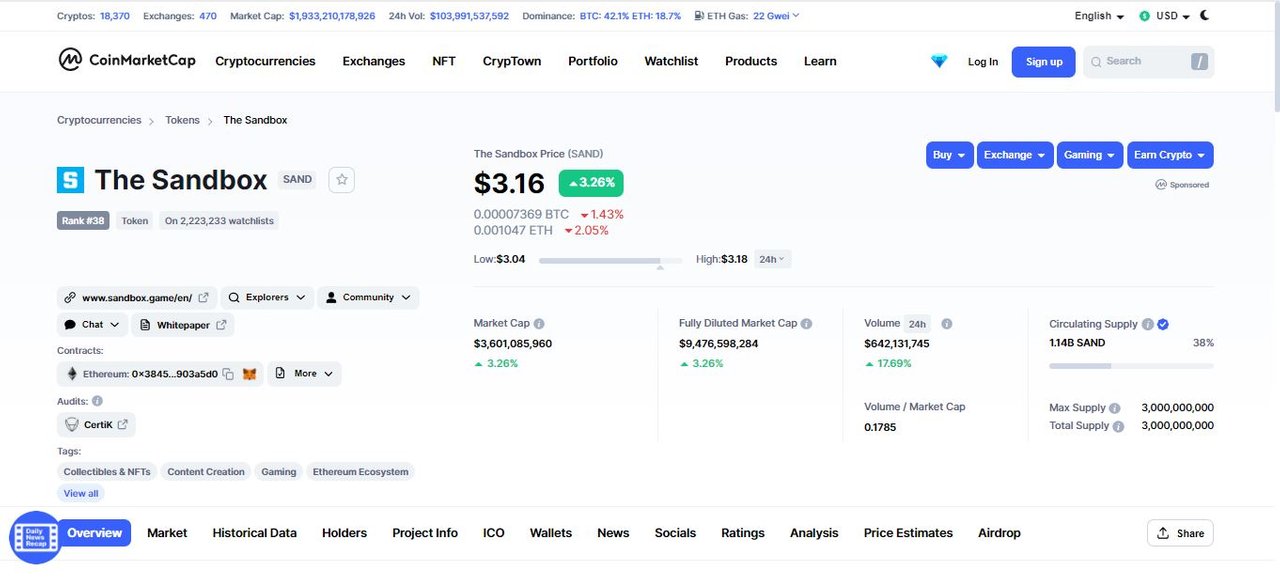
Task: Open Market Cap info tooltip icon
Action: [x=539, y=324]
